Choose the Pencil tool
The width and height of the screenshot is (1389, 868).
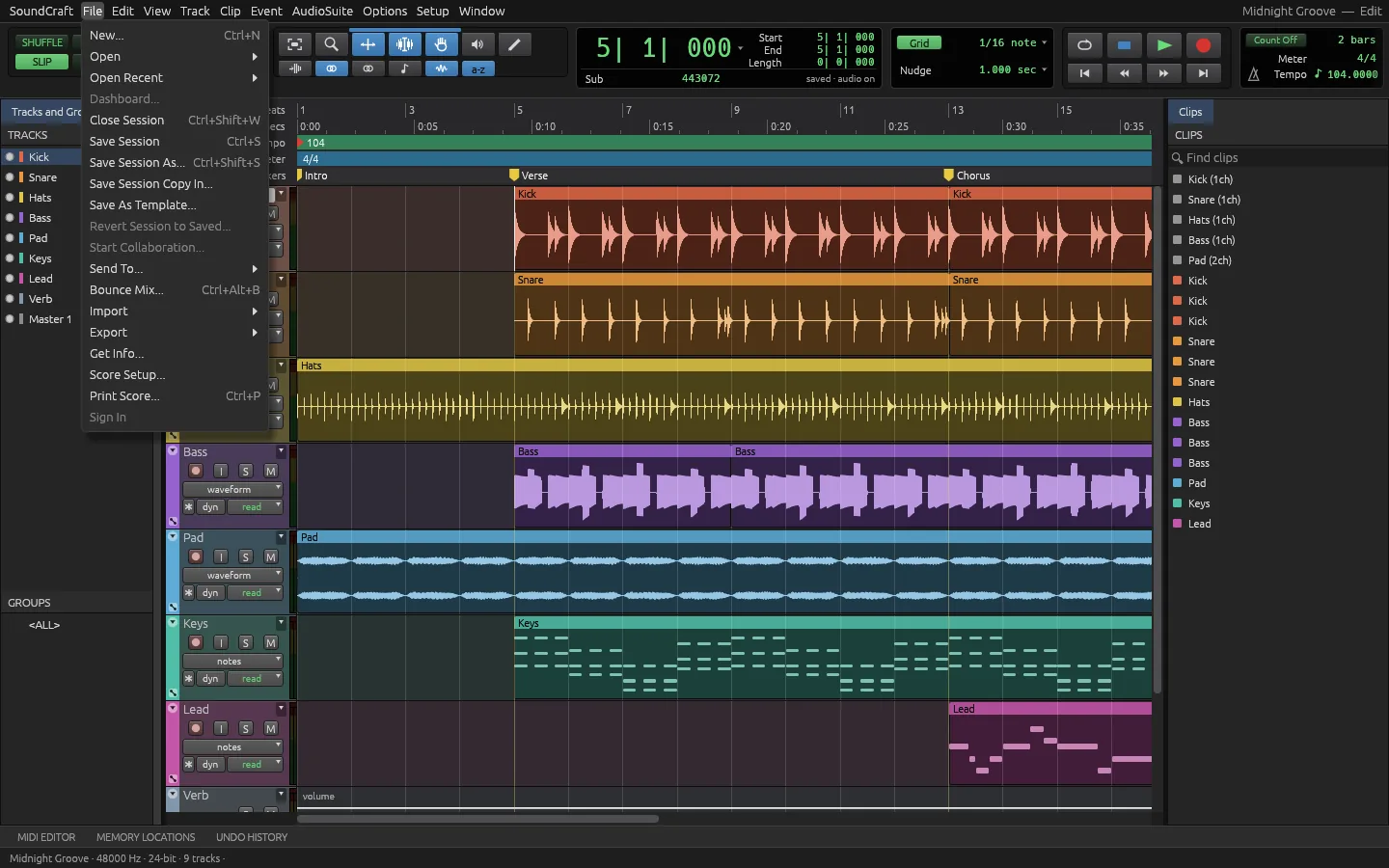pos(514,44)
